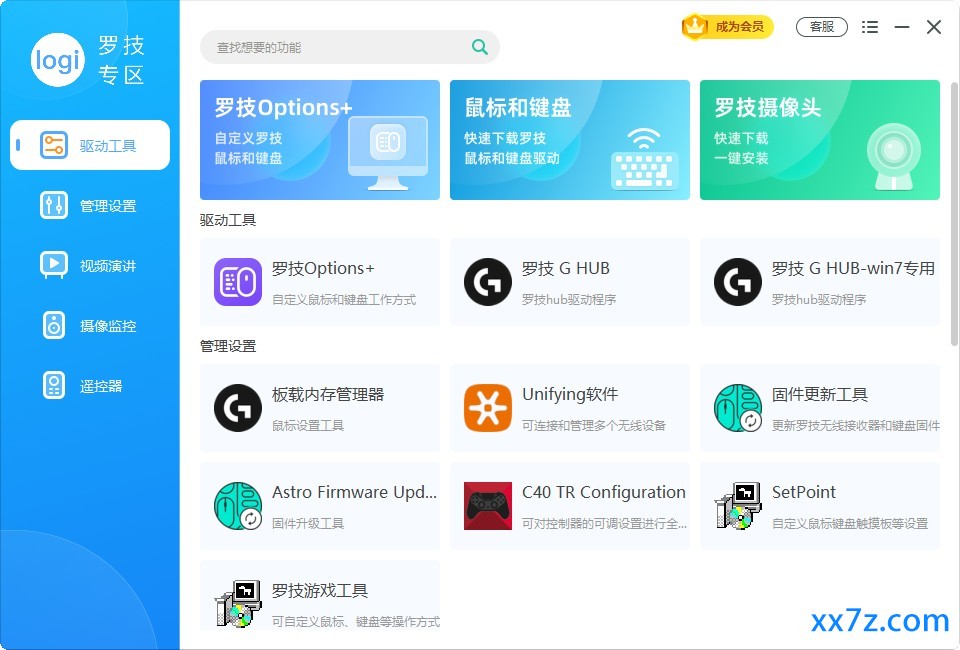Click description 自定义鼠标和键盘工作方式
The image size is (960, 650).
click(x=343, y=299)
